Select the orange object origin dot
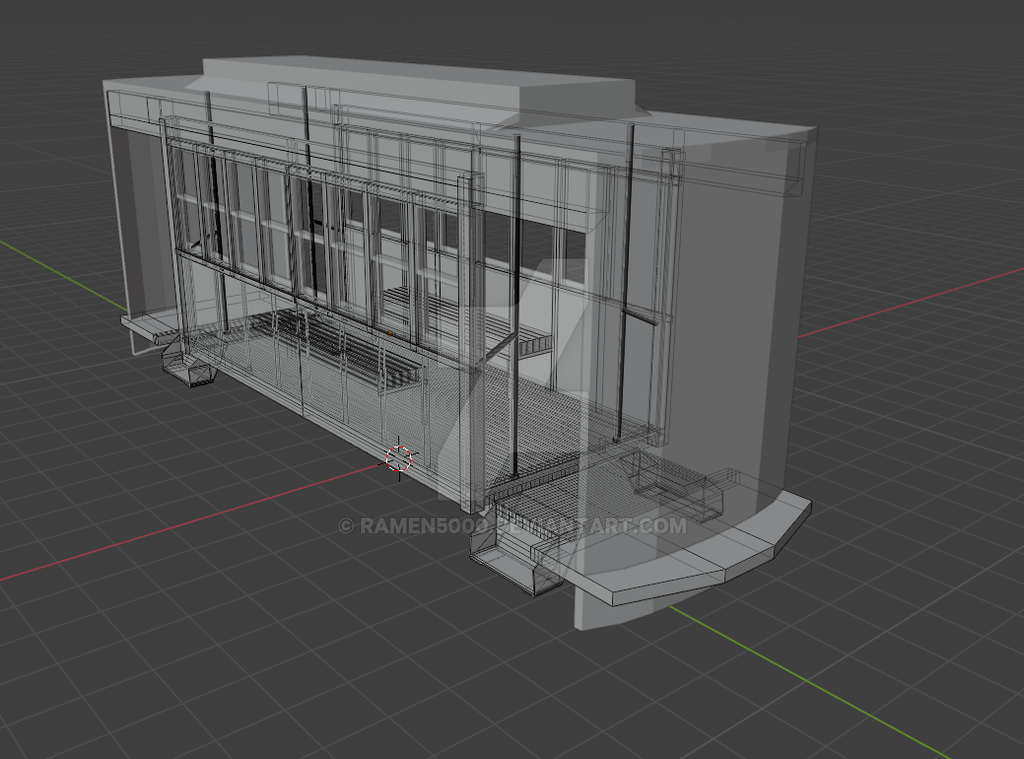The image size is (1024, 759). click(x=390, y=333)
